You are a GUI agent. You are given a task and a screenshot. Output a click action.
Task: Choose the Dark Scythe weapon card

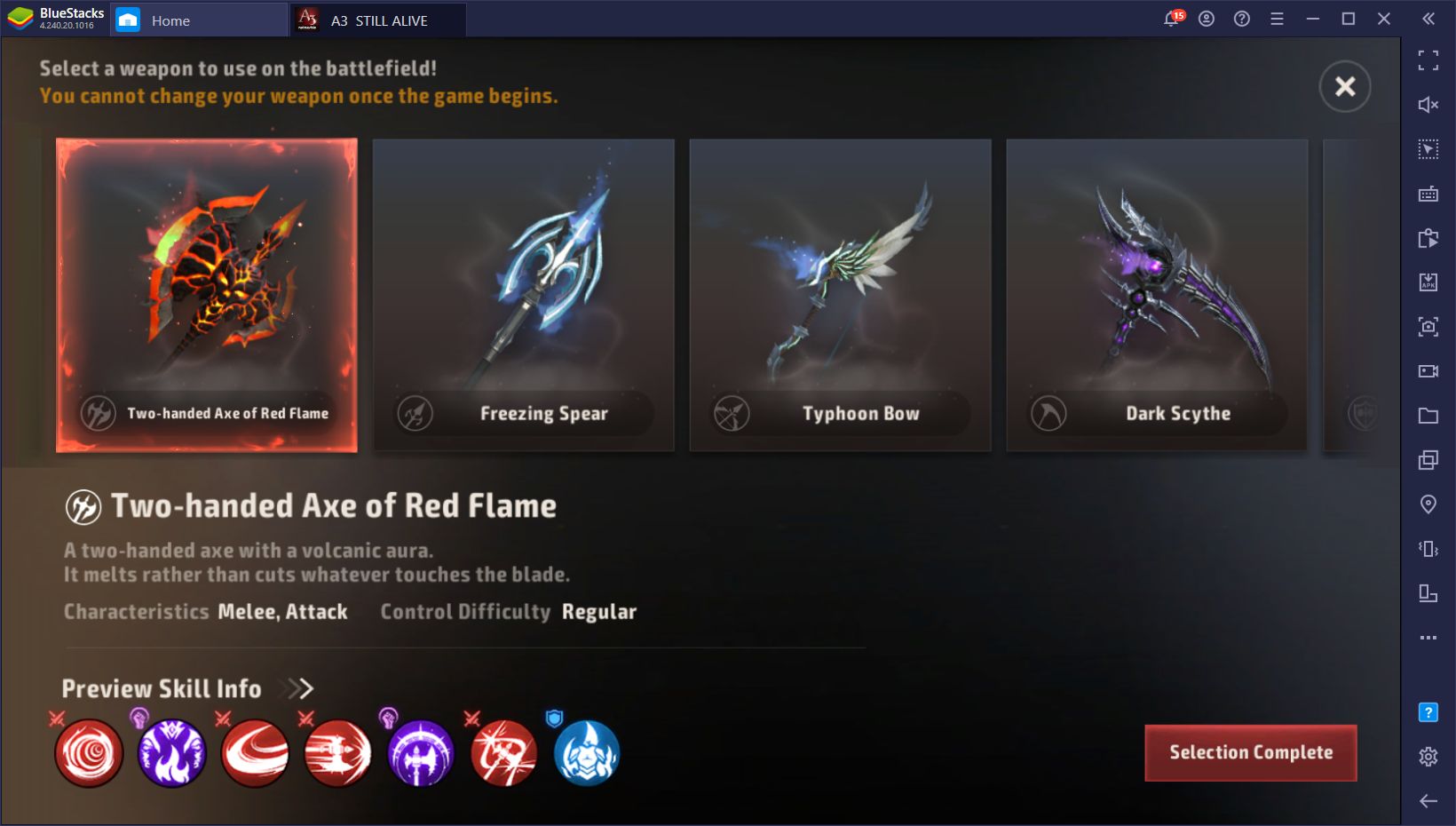[1157, 295]
